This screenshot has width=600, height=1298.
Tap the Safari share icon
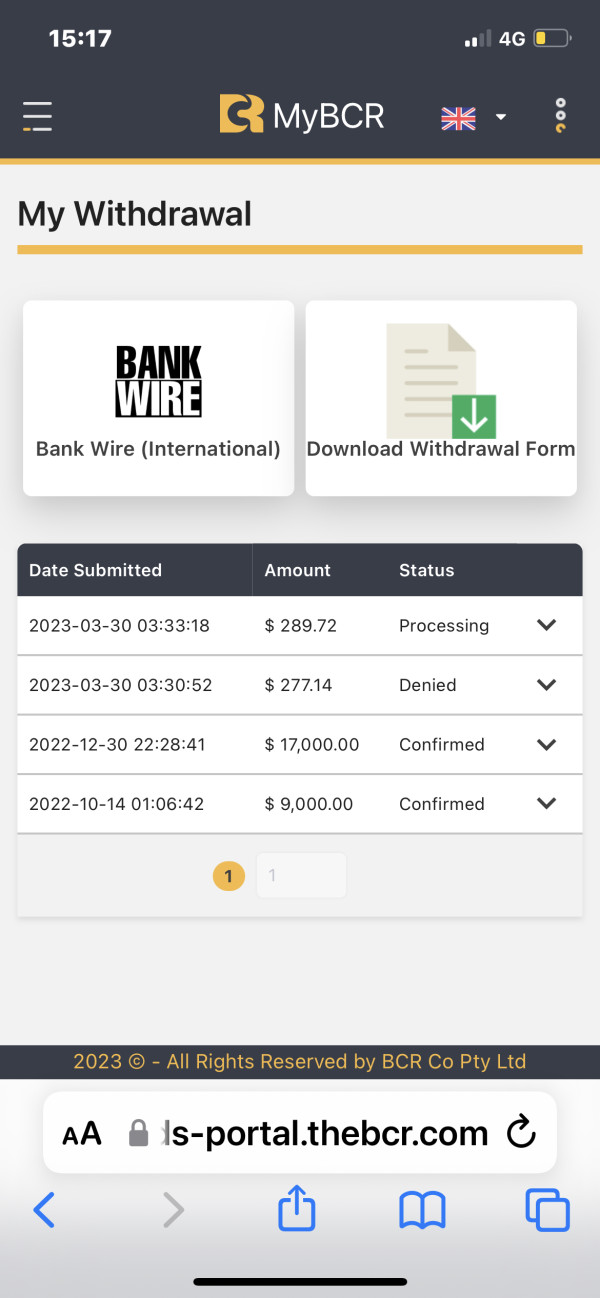[296, 1211]
